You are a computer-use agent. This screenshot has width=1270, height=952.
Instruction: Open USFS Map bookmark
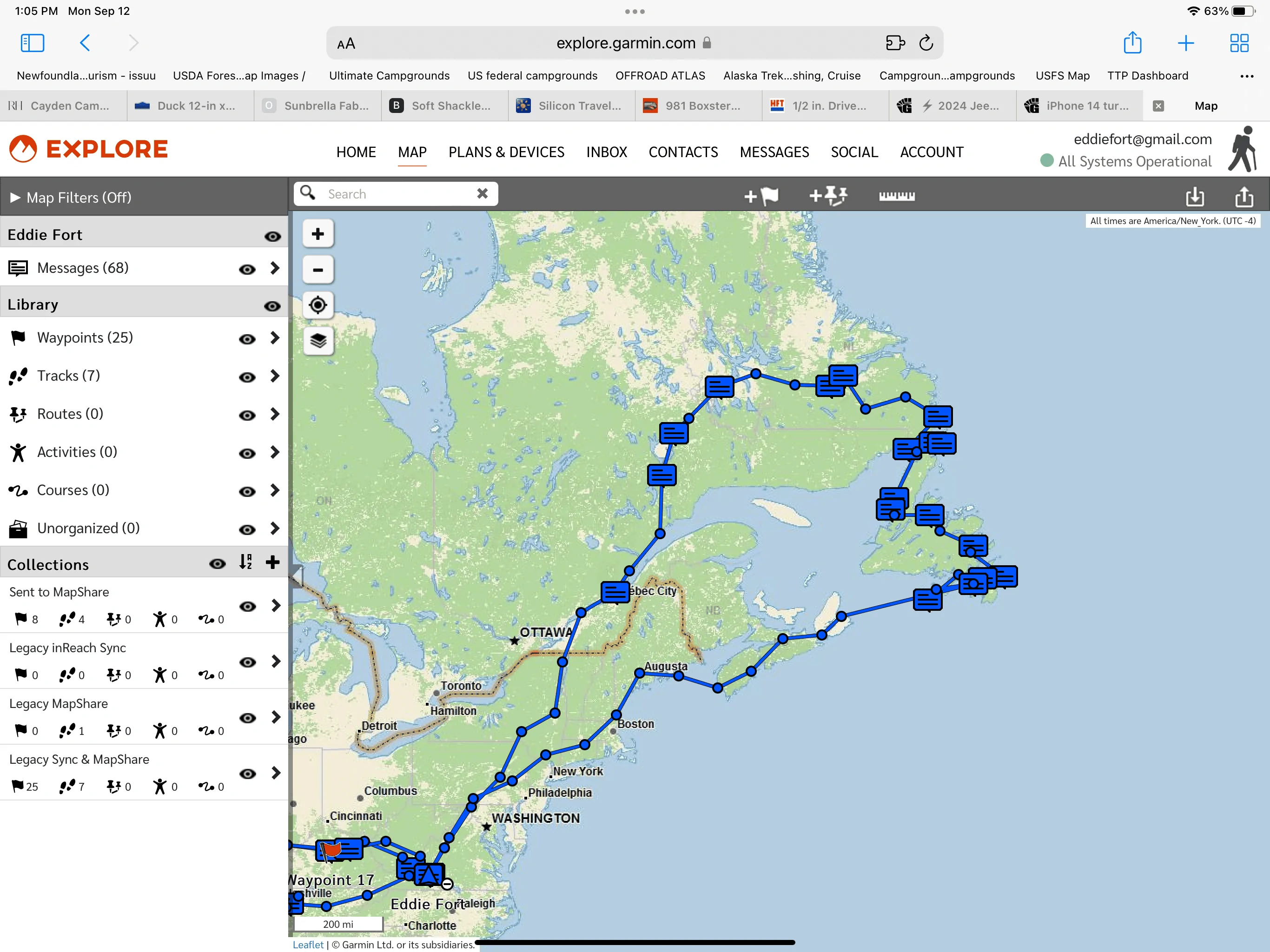(1062, 76)
